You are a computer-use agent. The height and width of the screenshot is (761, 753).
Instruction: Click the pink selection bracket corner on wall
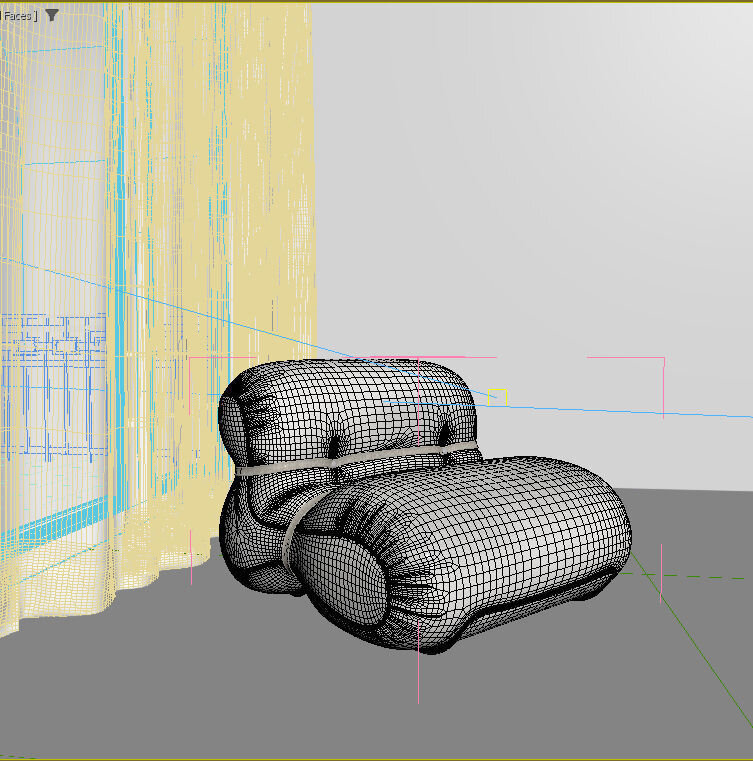662,359
